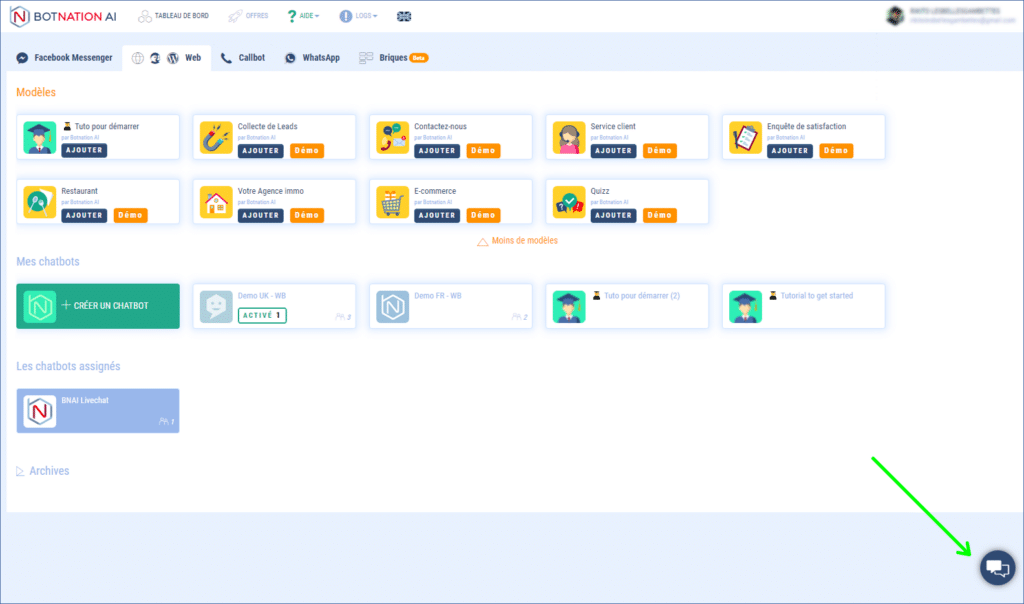Click the Collecte de Leads magnet icon

tap(216, 137)
